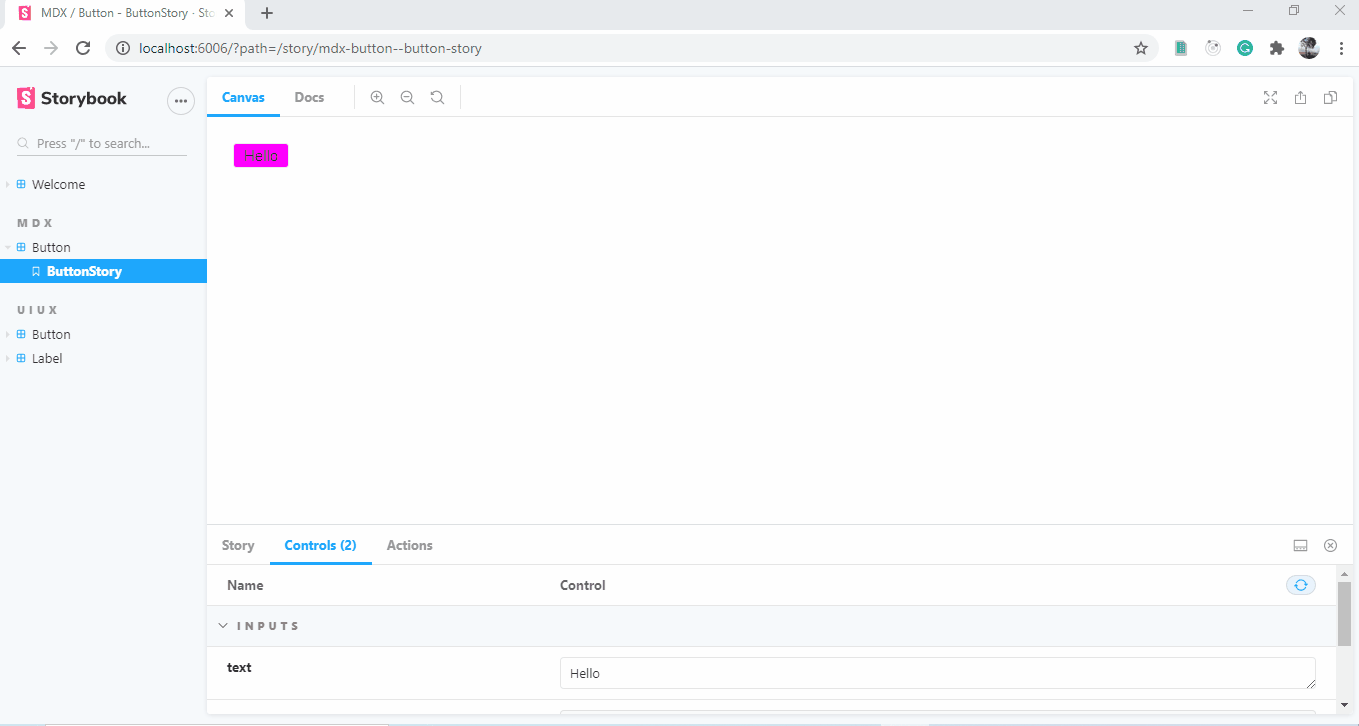
Task: Open the Actions panel tab
Action: pos(409,545)
